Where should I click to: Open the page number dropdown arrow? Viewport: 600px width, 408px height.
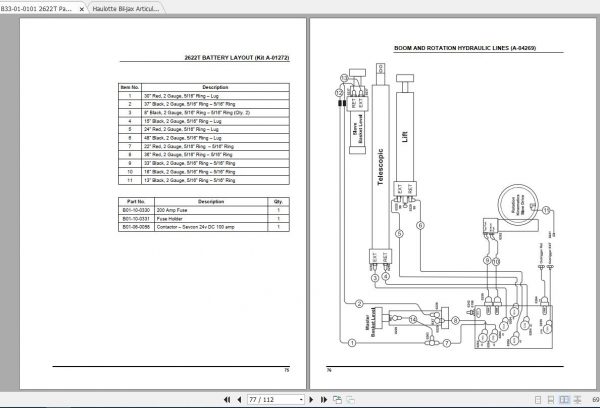click(x=301, y=400)
